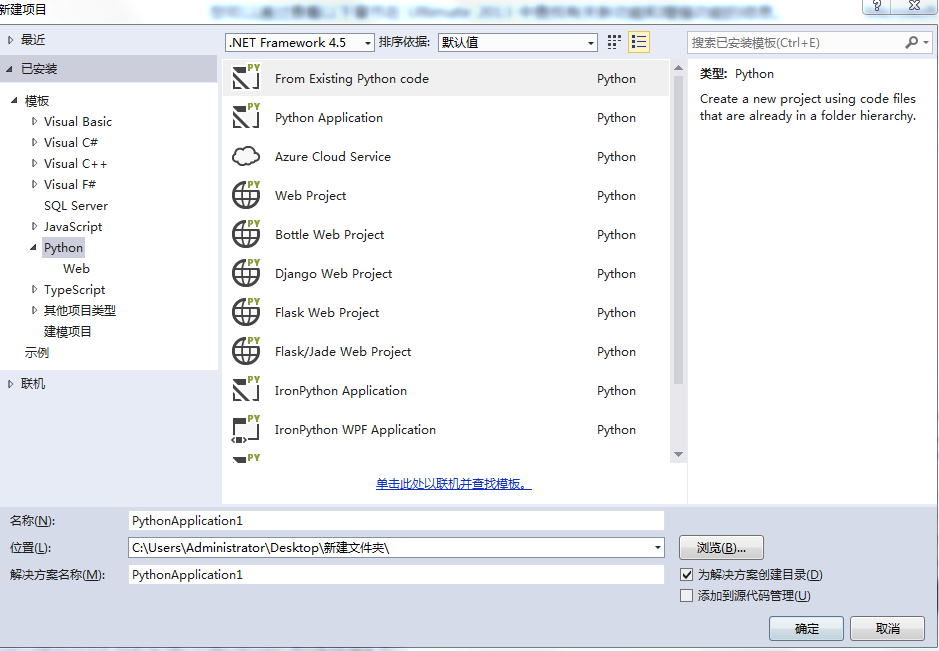Image resolution: width=939 pixels, height=651 pixels.
Task: Select Web under Python node
Action: coord(76,268)
